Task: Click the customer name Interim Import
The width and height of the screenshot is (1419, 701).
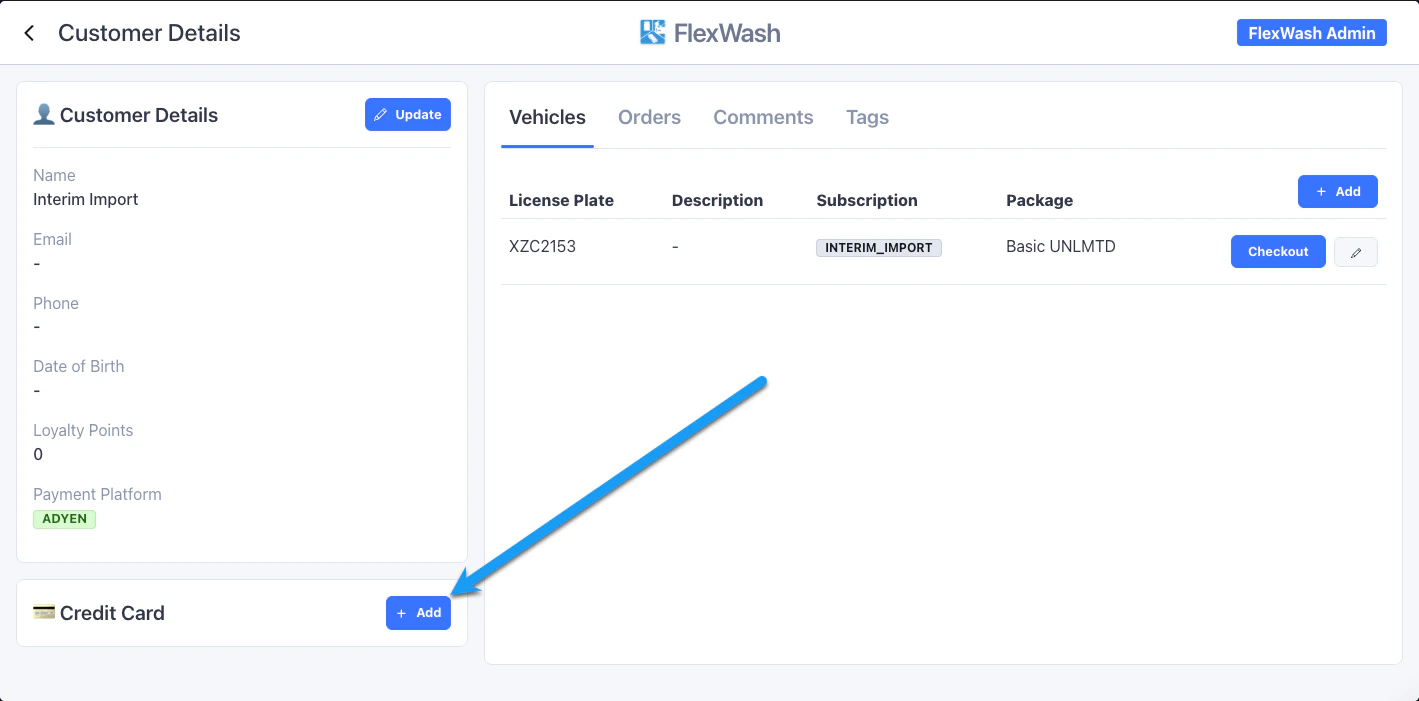Action: [86, 199]
